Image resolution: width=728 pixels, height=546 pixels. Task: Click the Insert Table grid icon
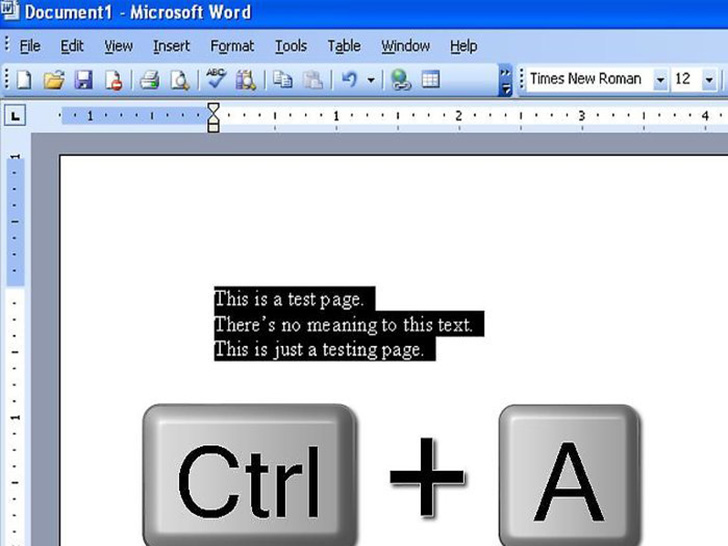pos(430,80)
